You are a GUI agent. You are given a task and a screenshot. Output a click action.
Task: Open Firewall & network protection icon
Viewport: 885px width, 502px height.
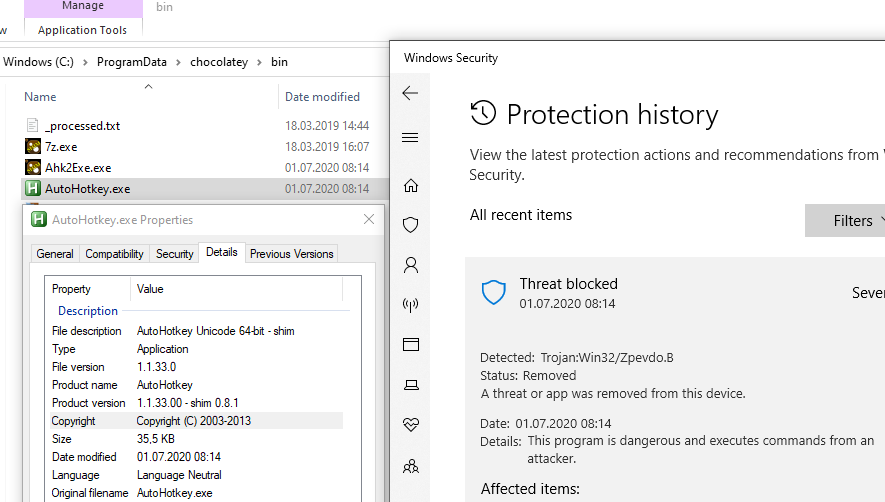[410, 305]
